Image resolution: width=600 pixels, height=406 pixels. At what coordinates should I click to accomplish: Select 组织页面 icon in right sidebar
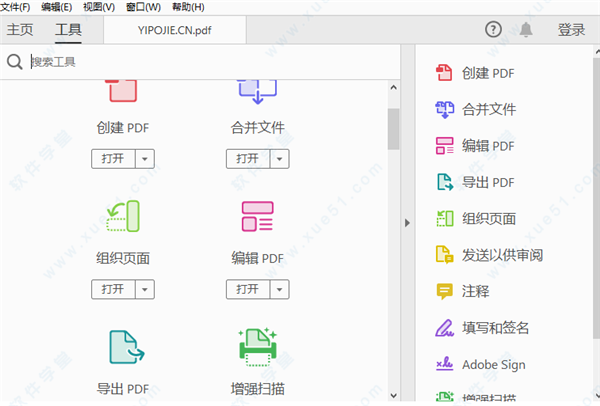[445, 218]
